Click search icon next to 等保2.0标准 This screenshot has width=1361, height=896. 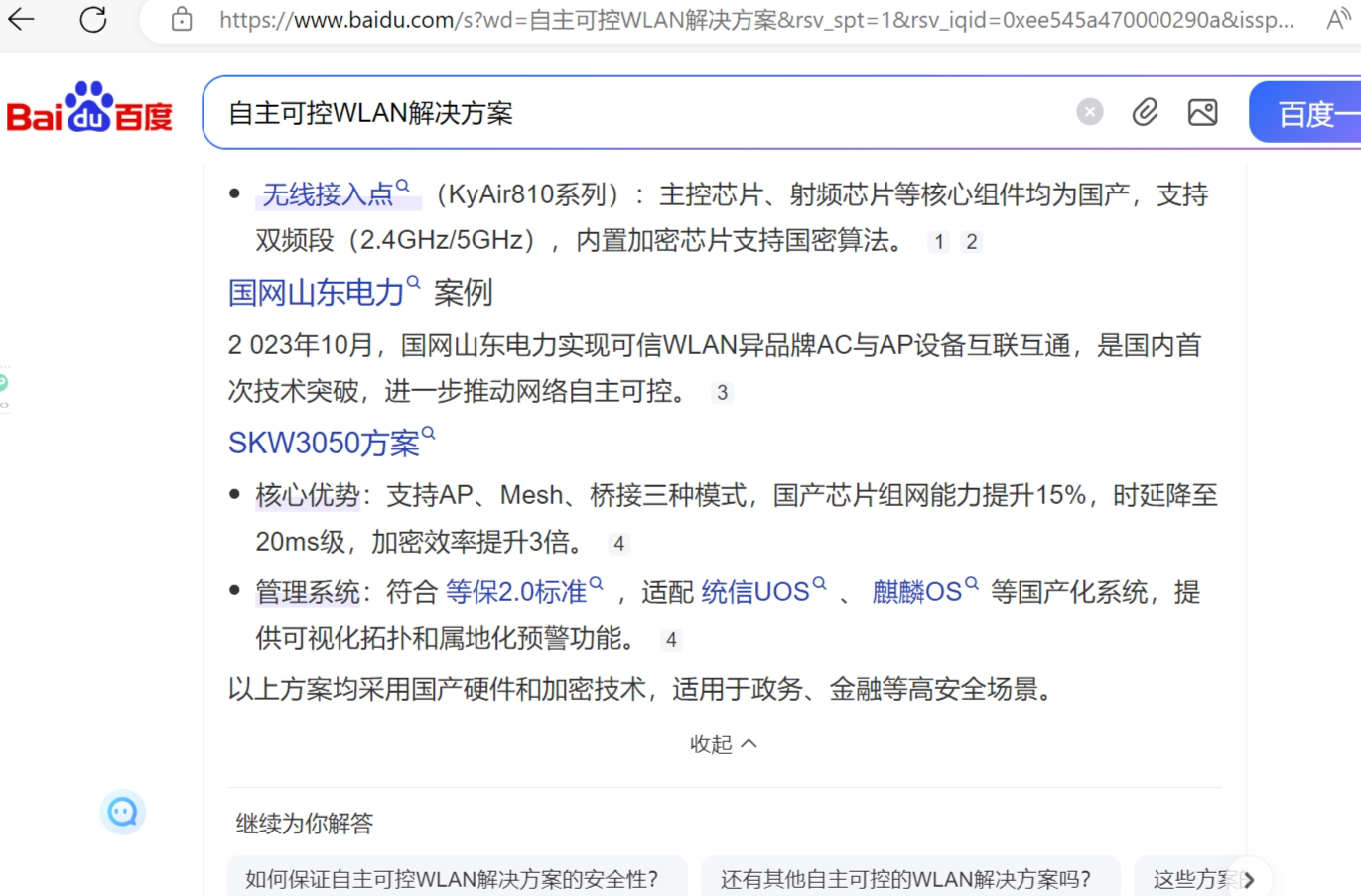[x=596, y=583]
